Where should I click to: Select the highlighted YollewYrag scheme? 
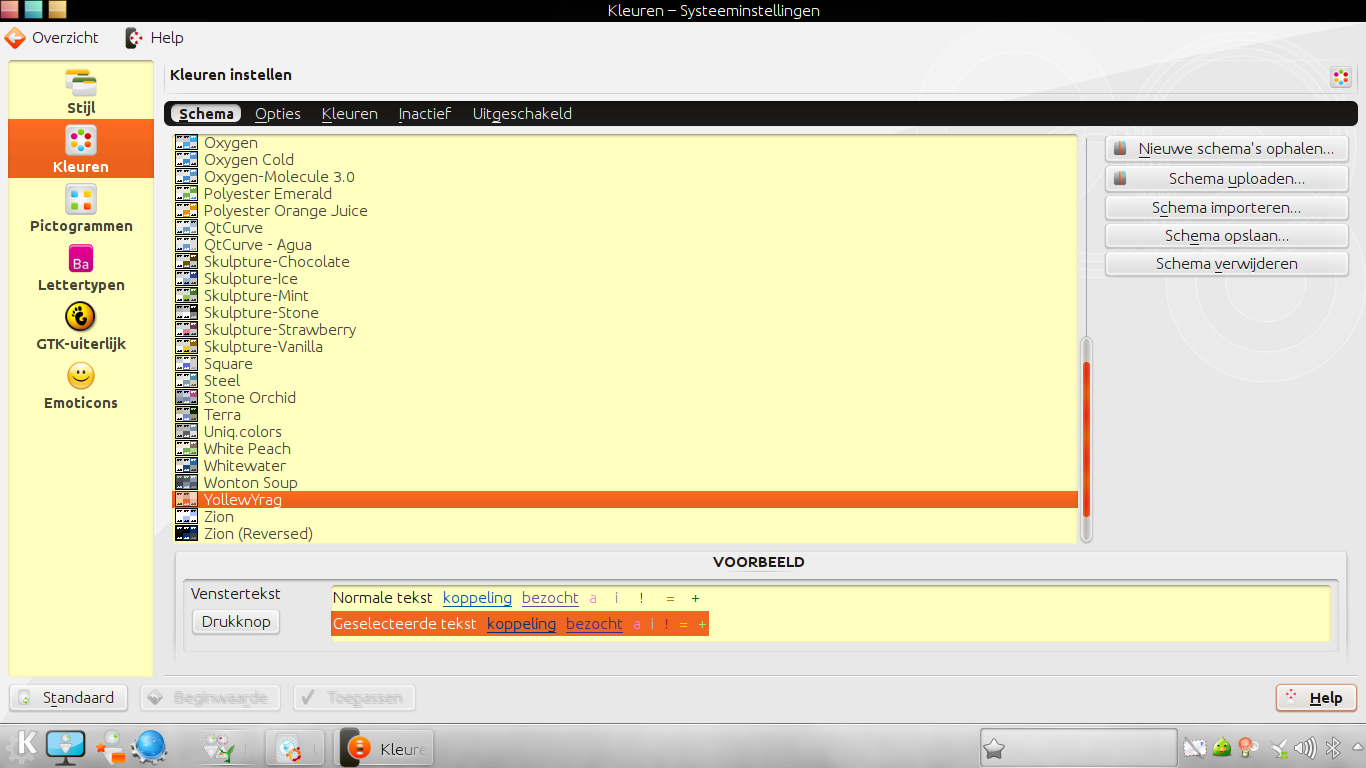click(625, 500)
